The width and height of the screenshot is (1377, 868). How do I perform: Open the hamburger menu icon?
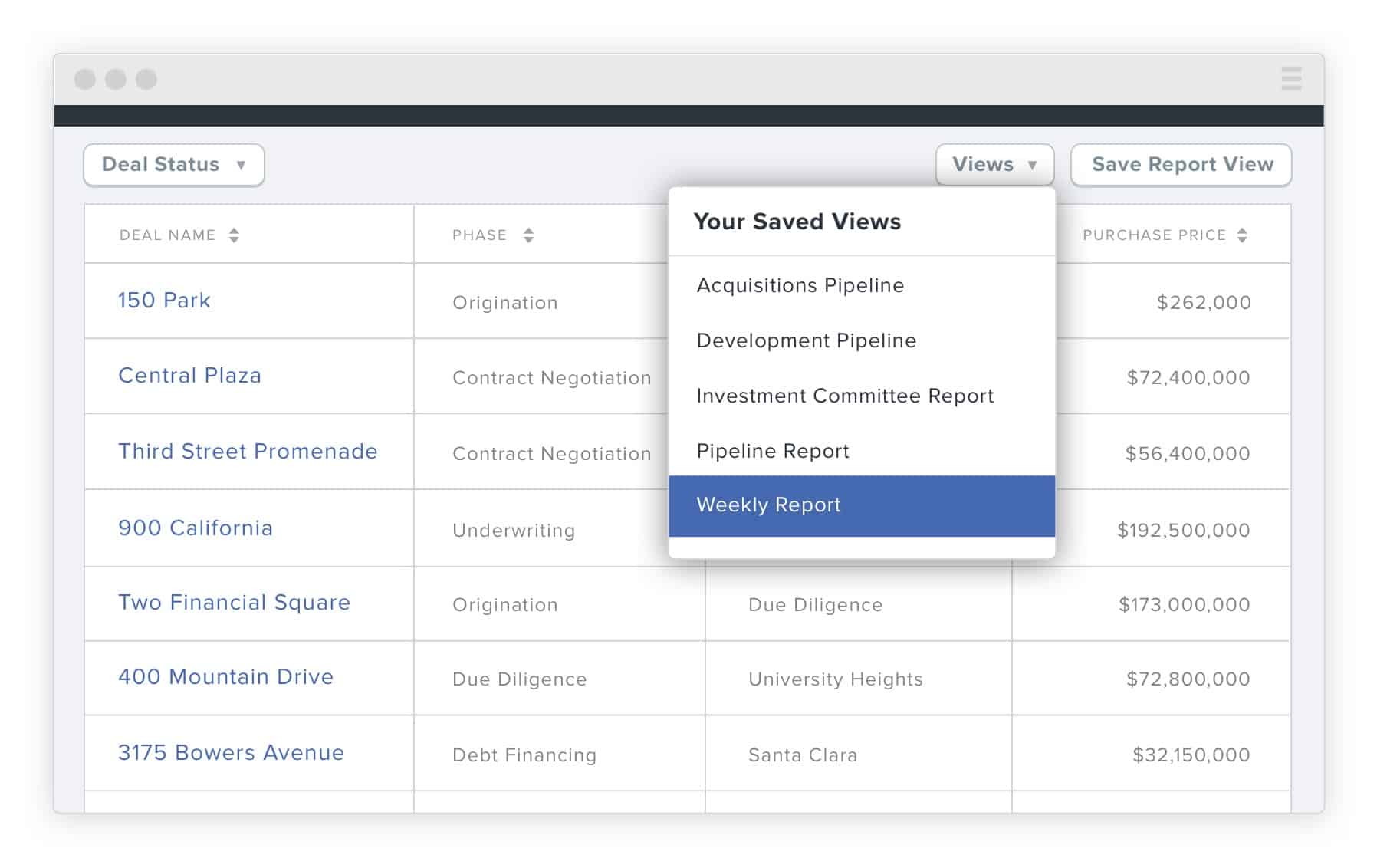[x=1291, y=78]
